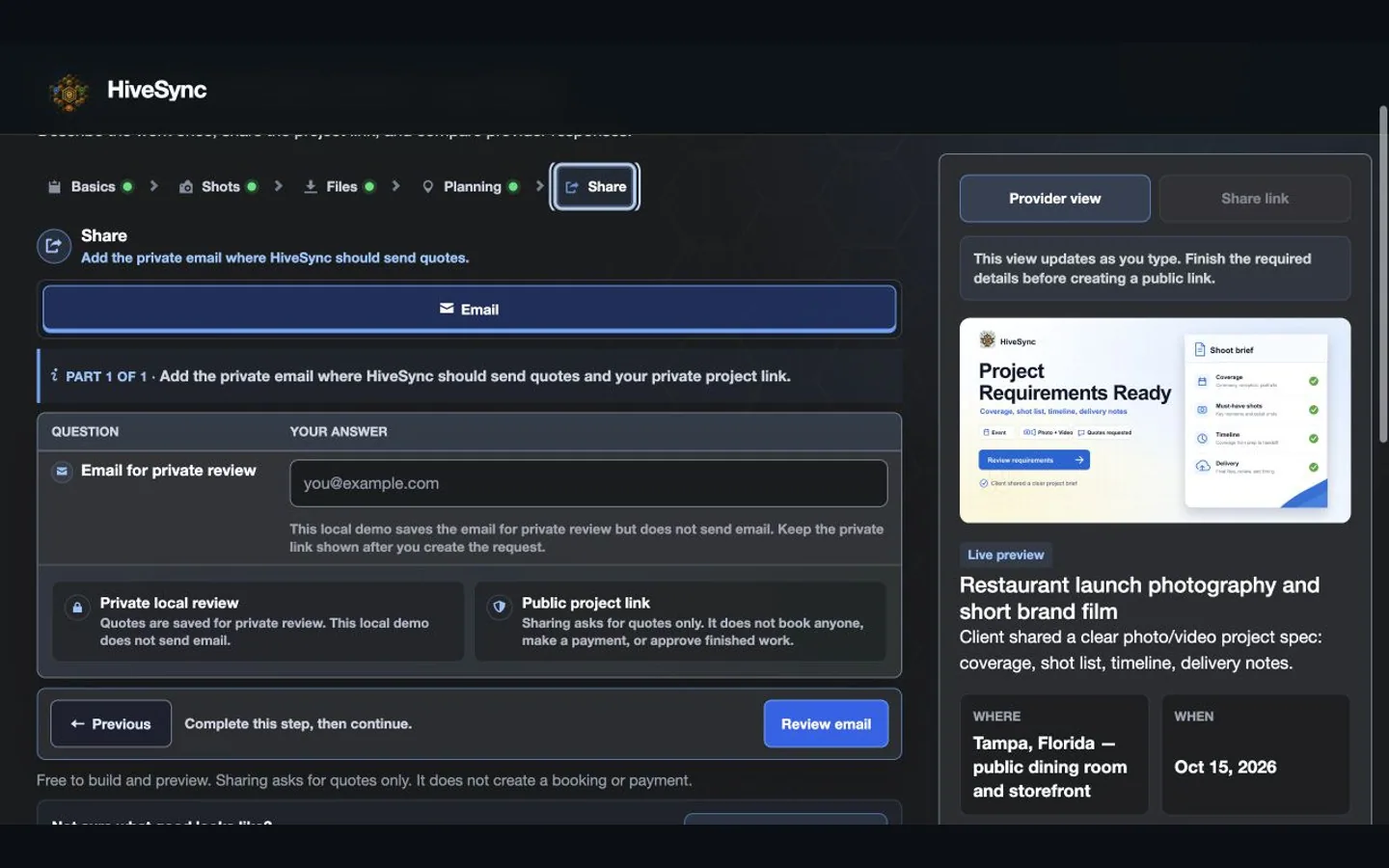Click the info icon before PART 1 OF 1
Viewport: 1389px width, 868px height.
click(x=54, y=375)
